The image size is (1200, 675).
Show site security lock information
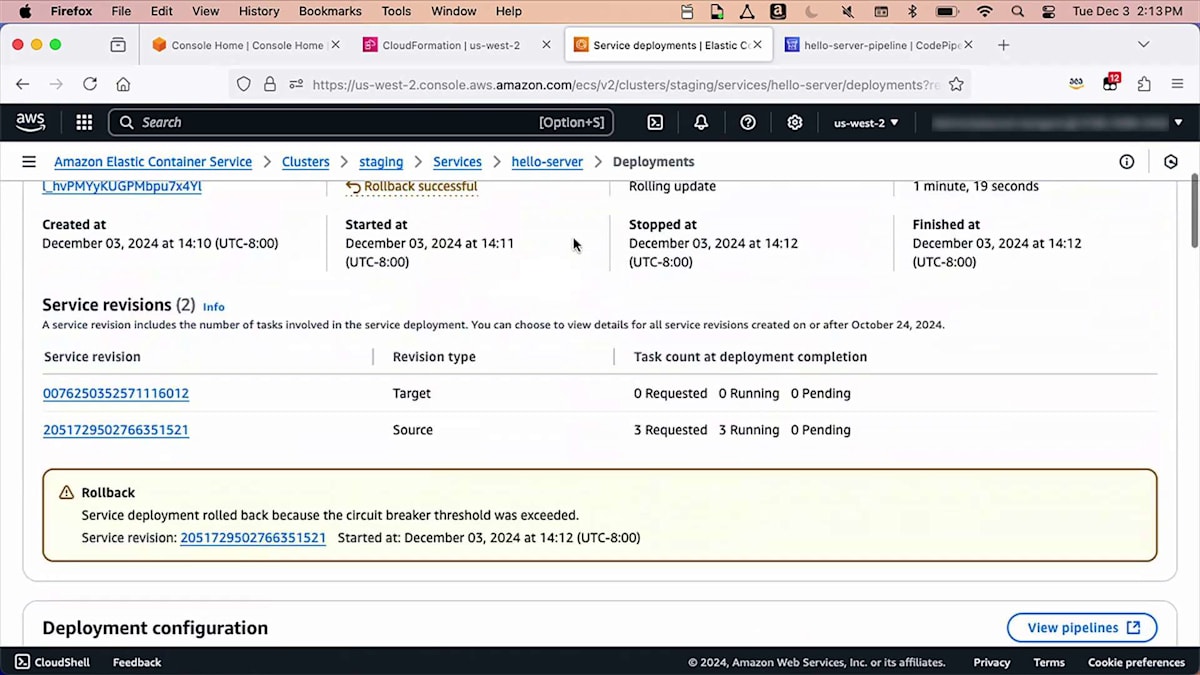(270, 84)
